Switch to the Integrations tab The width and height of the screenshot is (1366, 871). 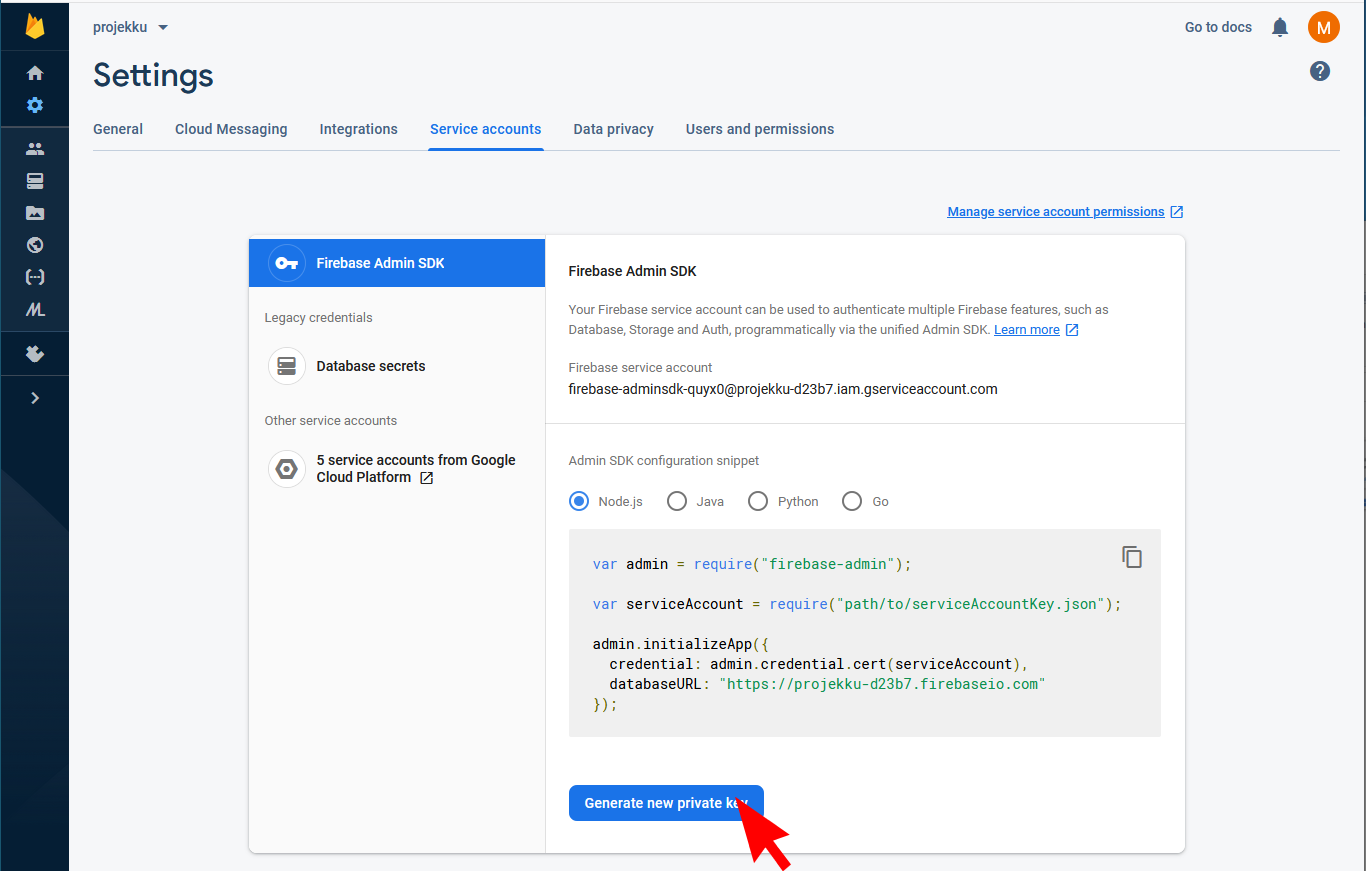(x=359, y=129)
